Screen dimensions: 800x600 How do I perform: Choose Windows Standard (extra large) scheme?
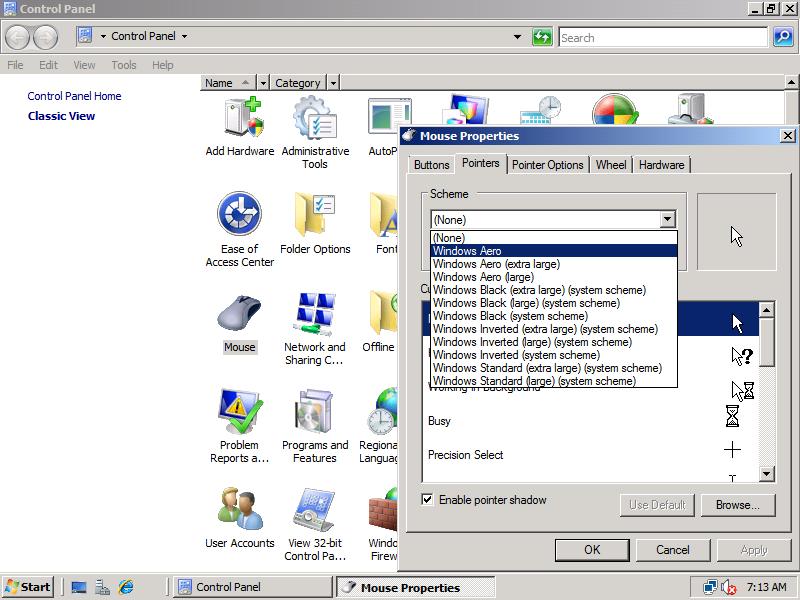click(x=554, y=368)
